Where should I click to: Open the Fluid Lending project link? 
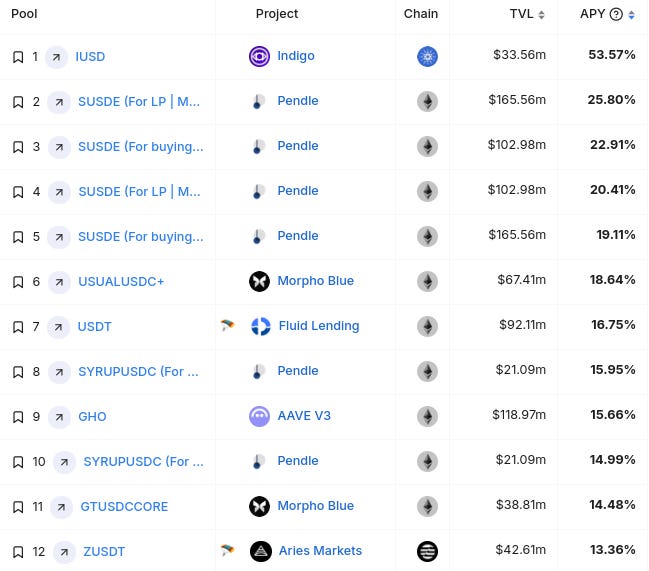coord(319,326)
